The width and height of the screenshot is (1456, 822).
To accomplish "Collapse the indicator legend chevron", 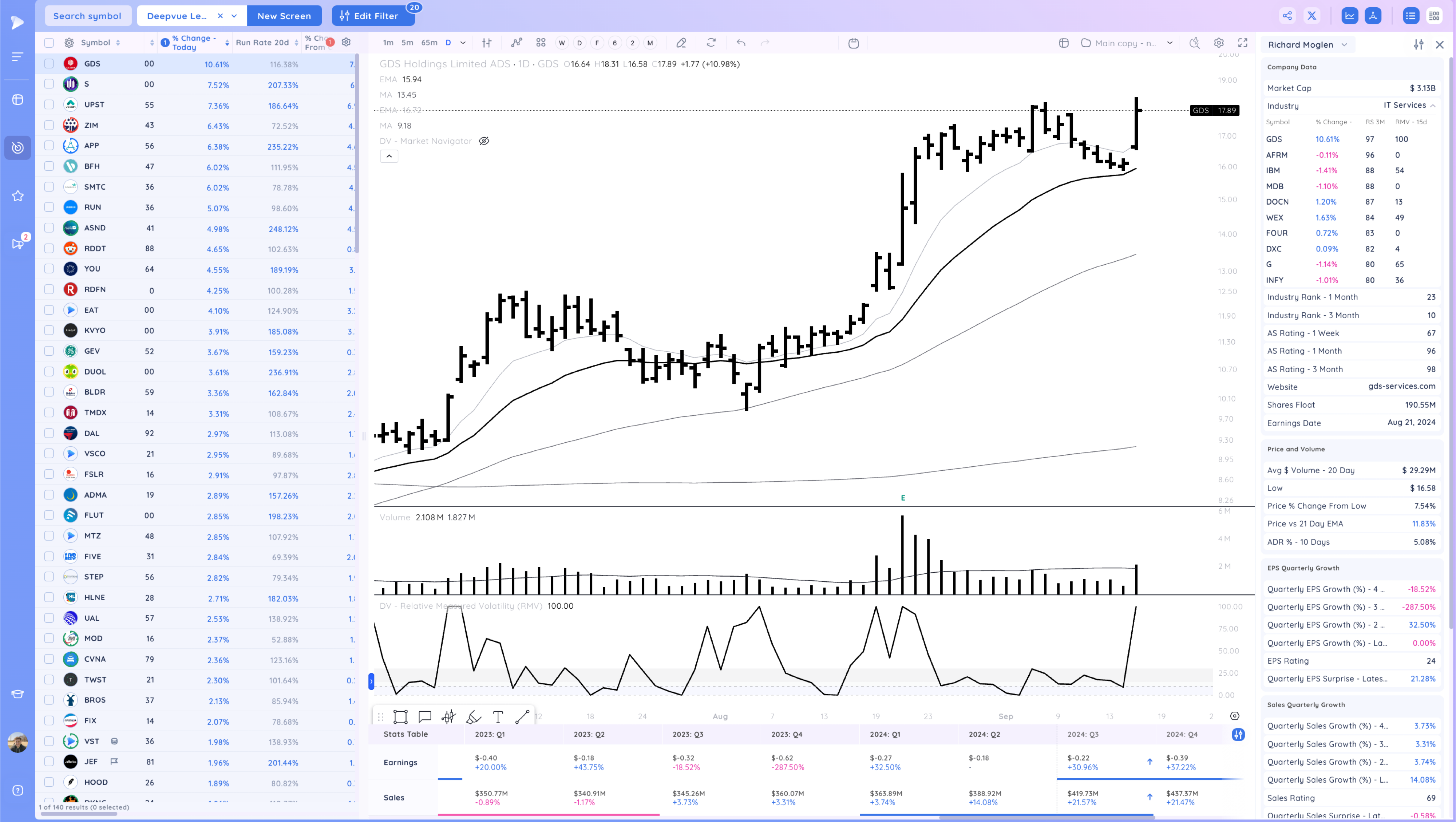I will tap(389, 156).
